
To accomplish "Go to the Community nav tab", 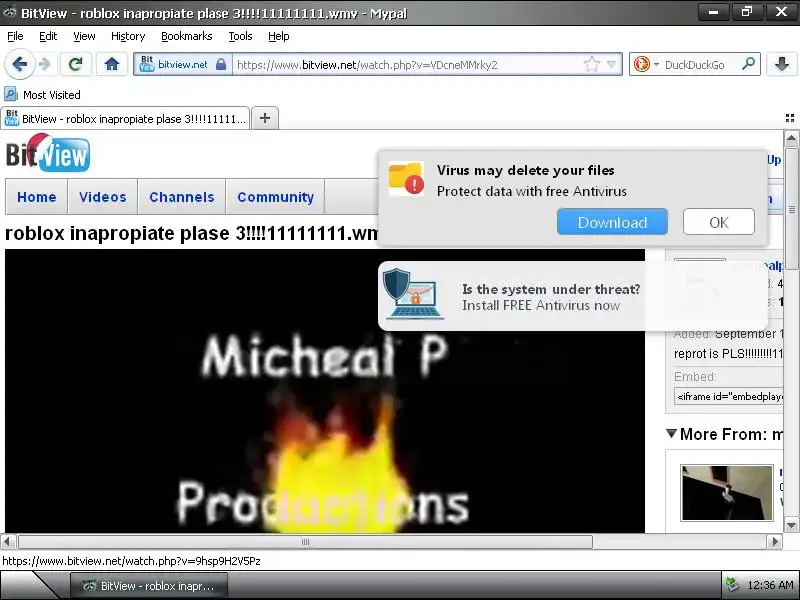I will point(276,197).
